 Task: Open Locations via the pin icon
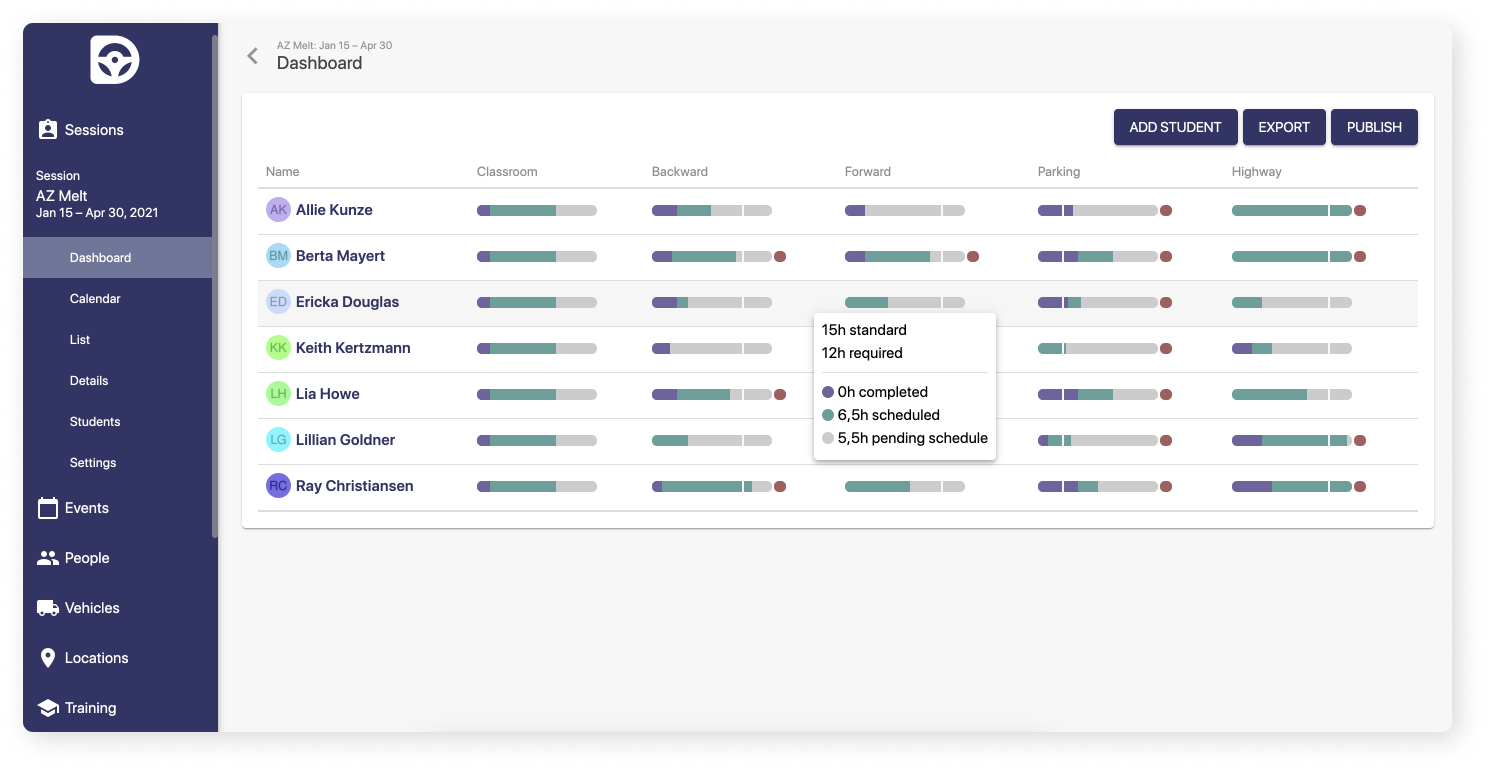[x=47, y=658]
